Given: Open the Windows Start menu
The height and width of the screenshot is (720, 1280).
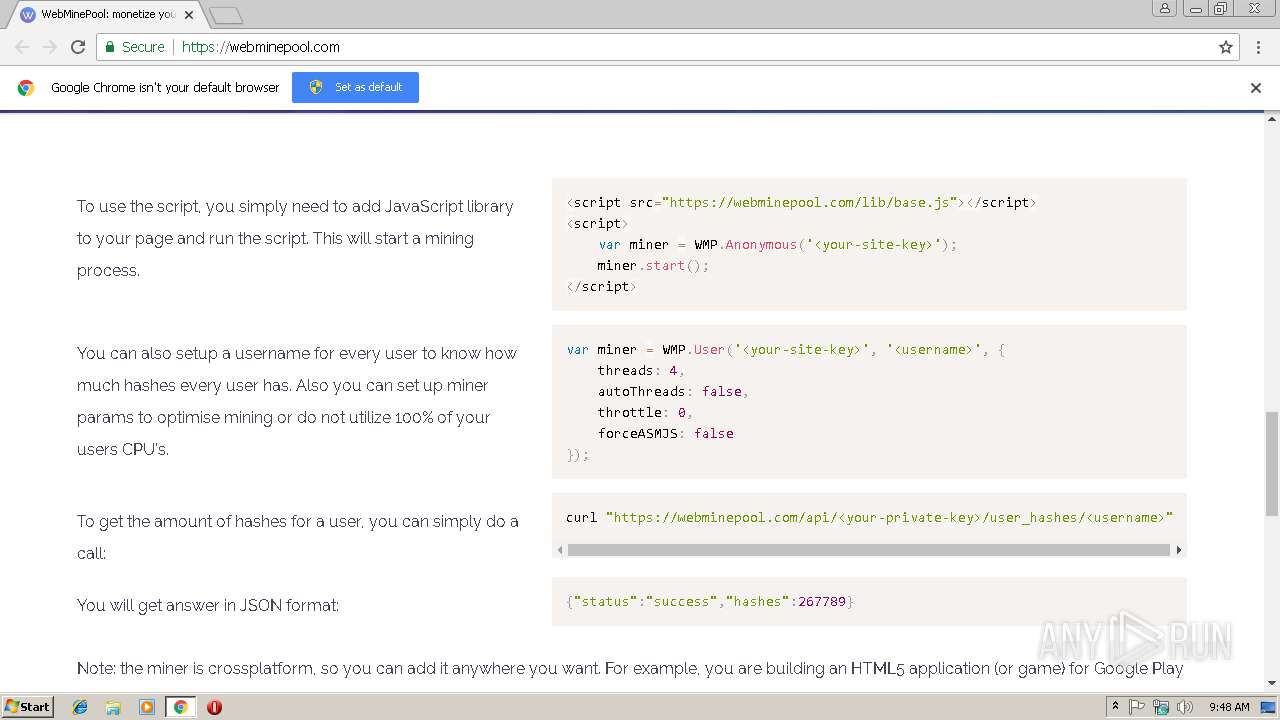Looking at the screenshot, I should [28, 706].
